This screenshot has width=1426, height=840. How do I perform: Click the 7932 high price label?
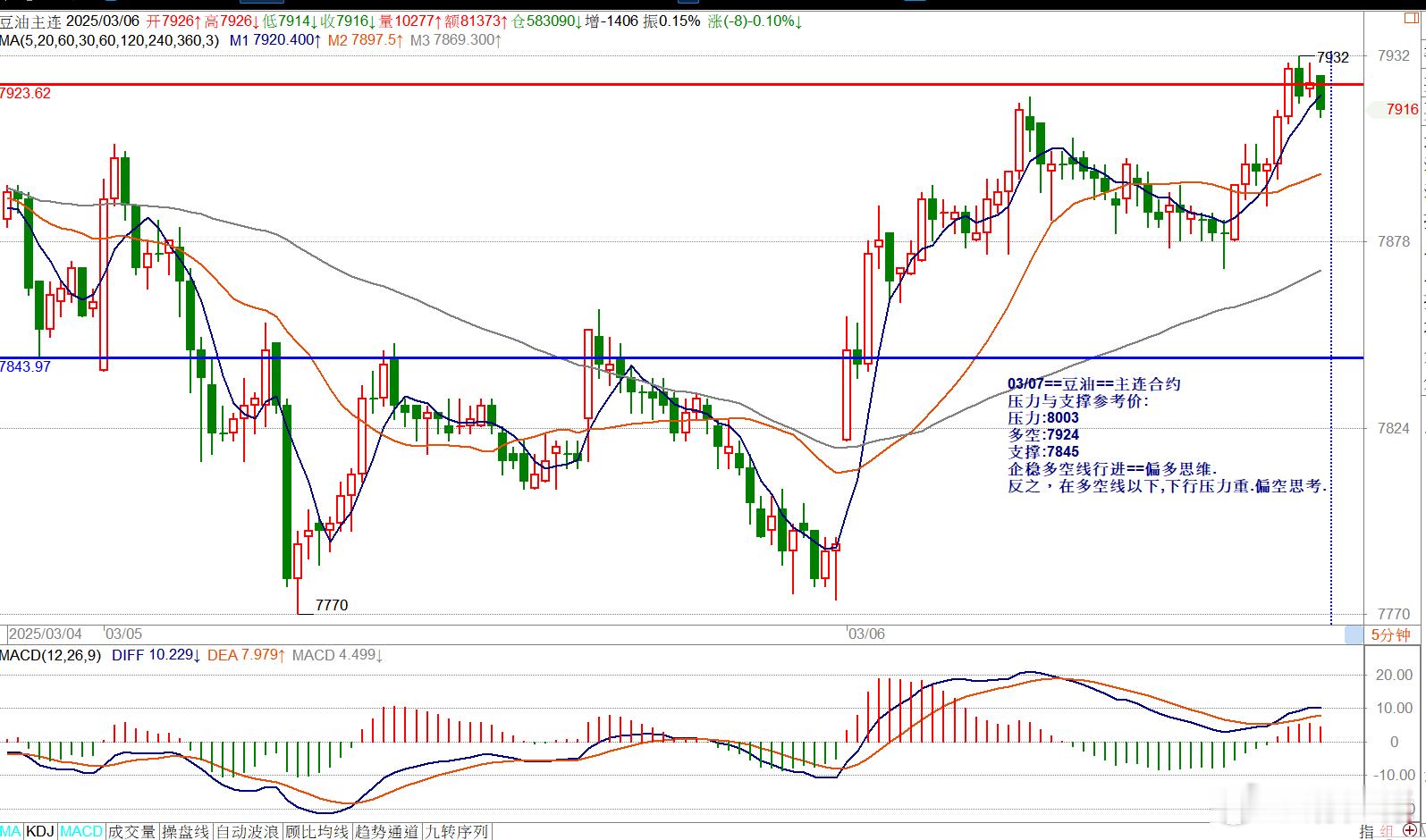pos(1333,57)
